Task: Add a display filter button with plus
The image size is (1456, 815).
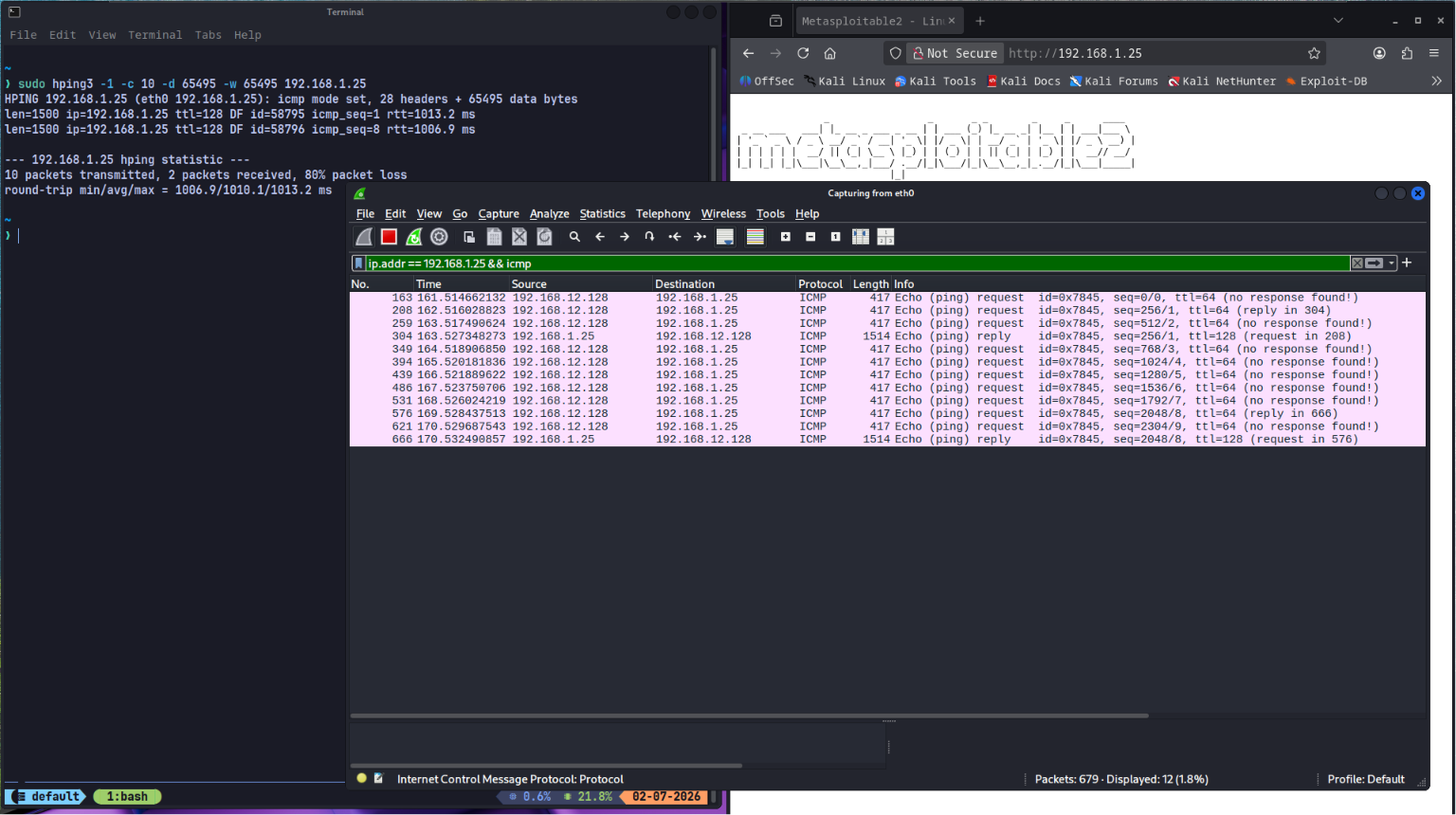Action: 1407,263
